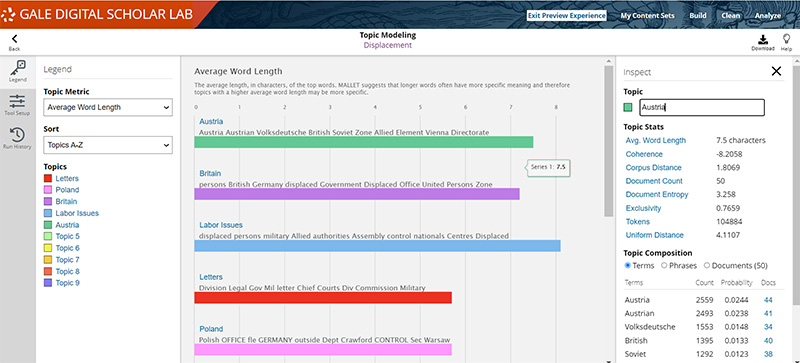This screenshot has height=363, width=800.
Task: Open the Legend panel icon
Action: [x=17, y=67]
